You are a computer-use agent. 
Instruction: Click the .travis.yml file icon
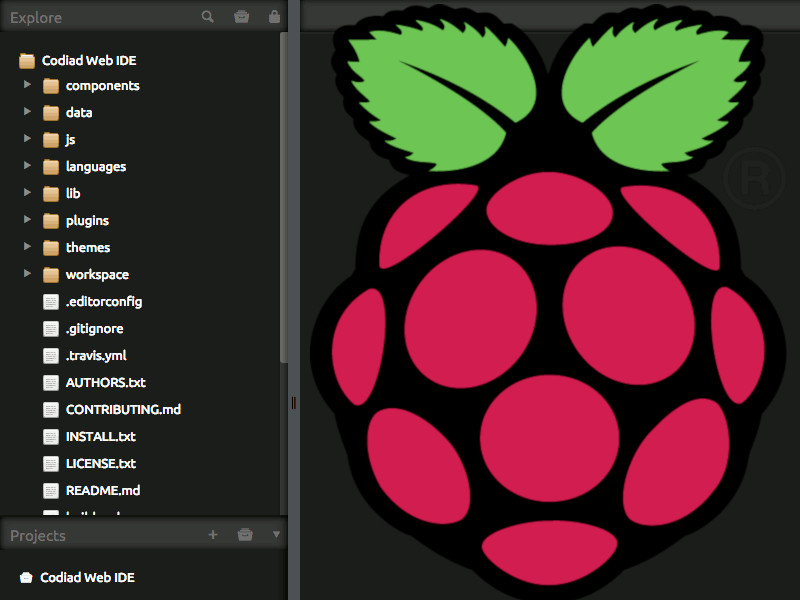click(51, 356)
